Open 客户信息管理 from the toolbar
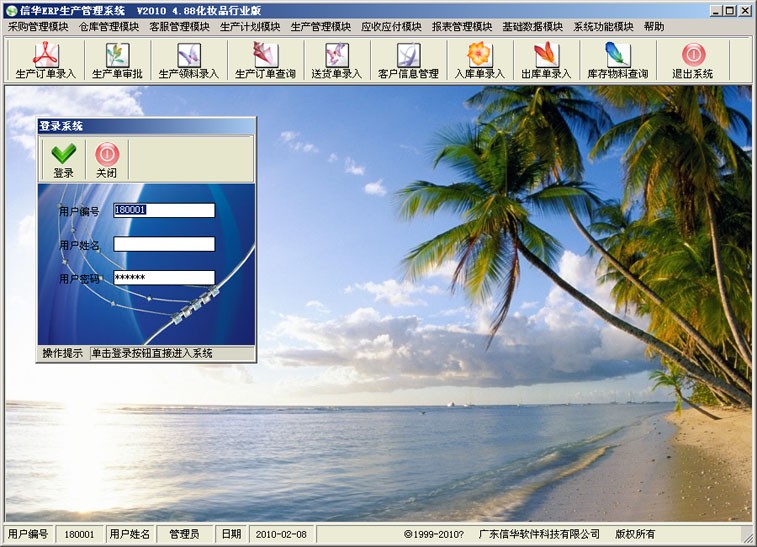This screenshot has width=757, height=547. pos(408,61)
